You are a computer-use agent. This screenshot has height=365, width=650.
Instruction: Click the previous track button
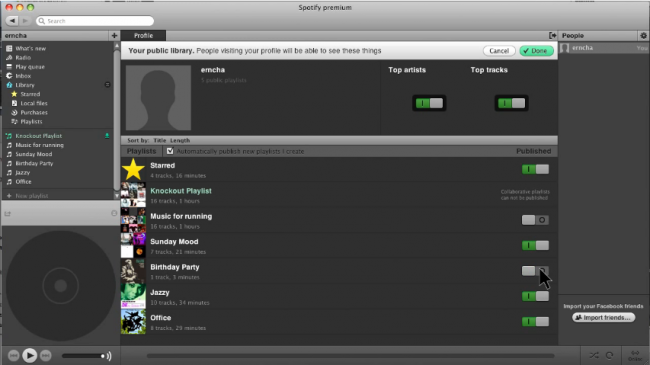pyautogui.click(x=13, y=355)
